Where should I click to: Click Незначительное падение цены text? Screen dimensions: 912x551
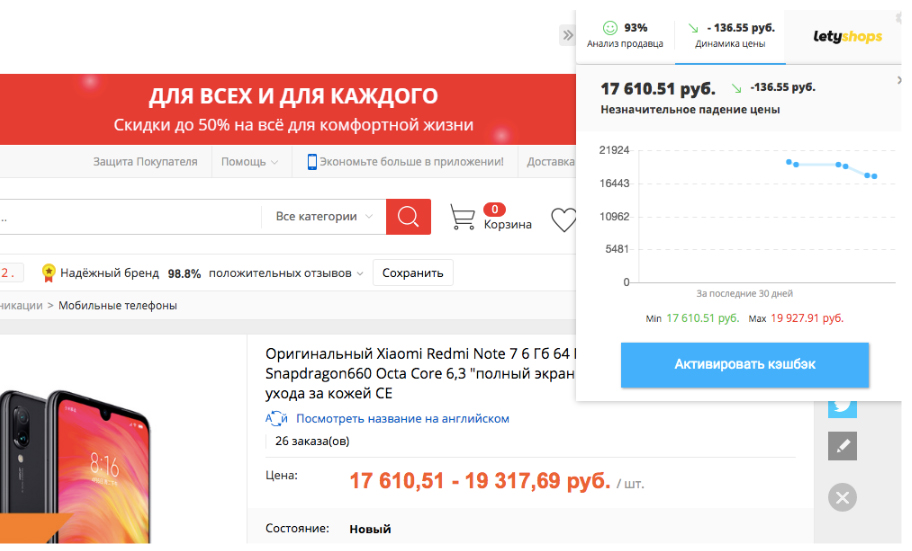690,109
